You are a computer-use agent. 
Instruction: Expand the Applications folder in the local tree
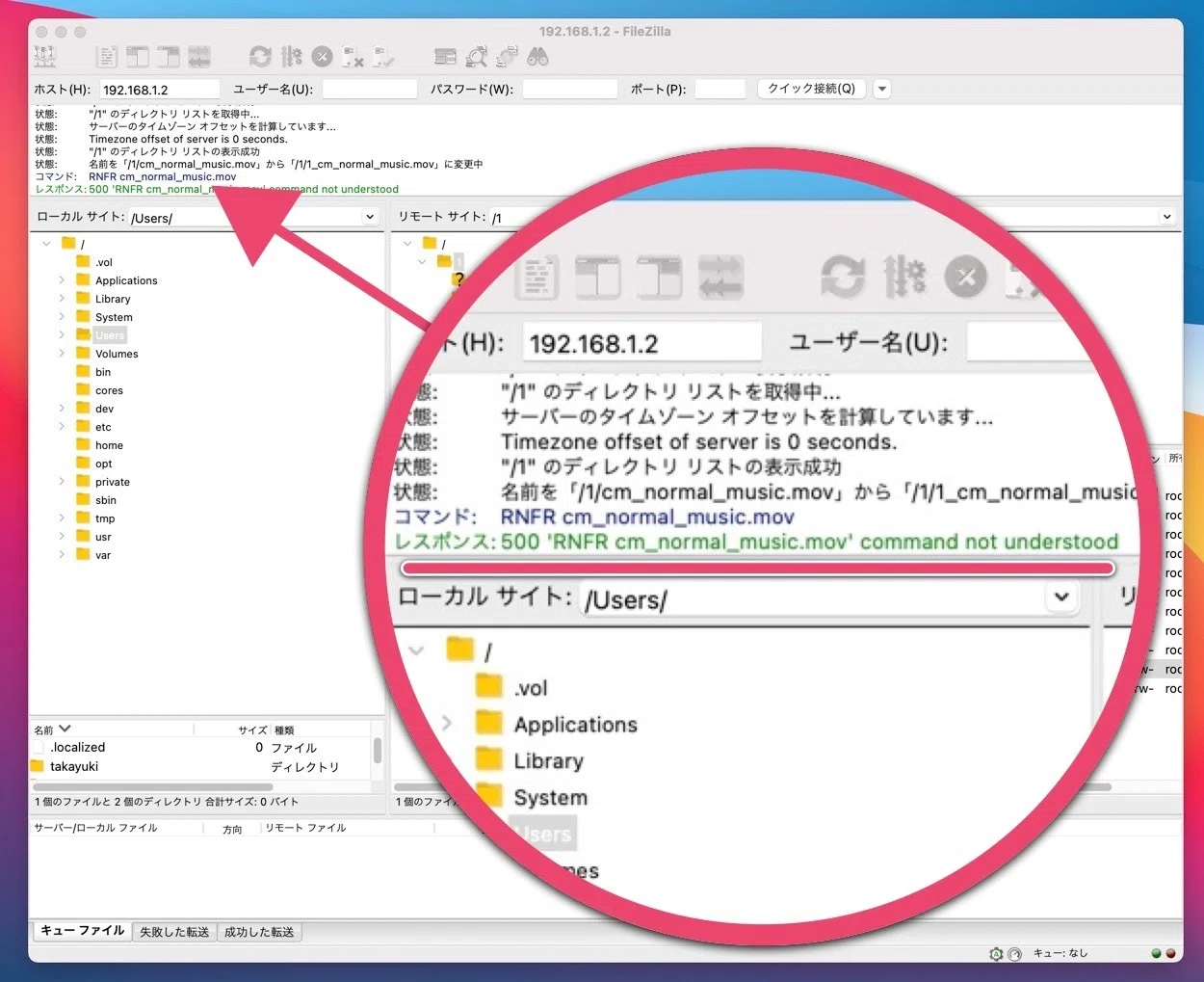click(62, 280)
